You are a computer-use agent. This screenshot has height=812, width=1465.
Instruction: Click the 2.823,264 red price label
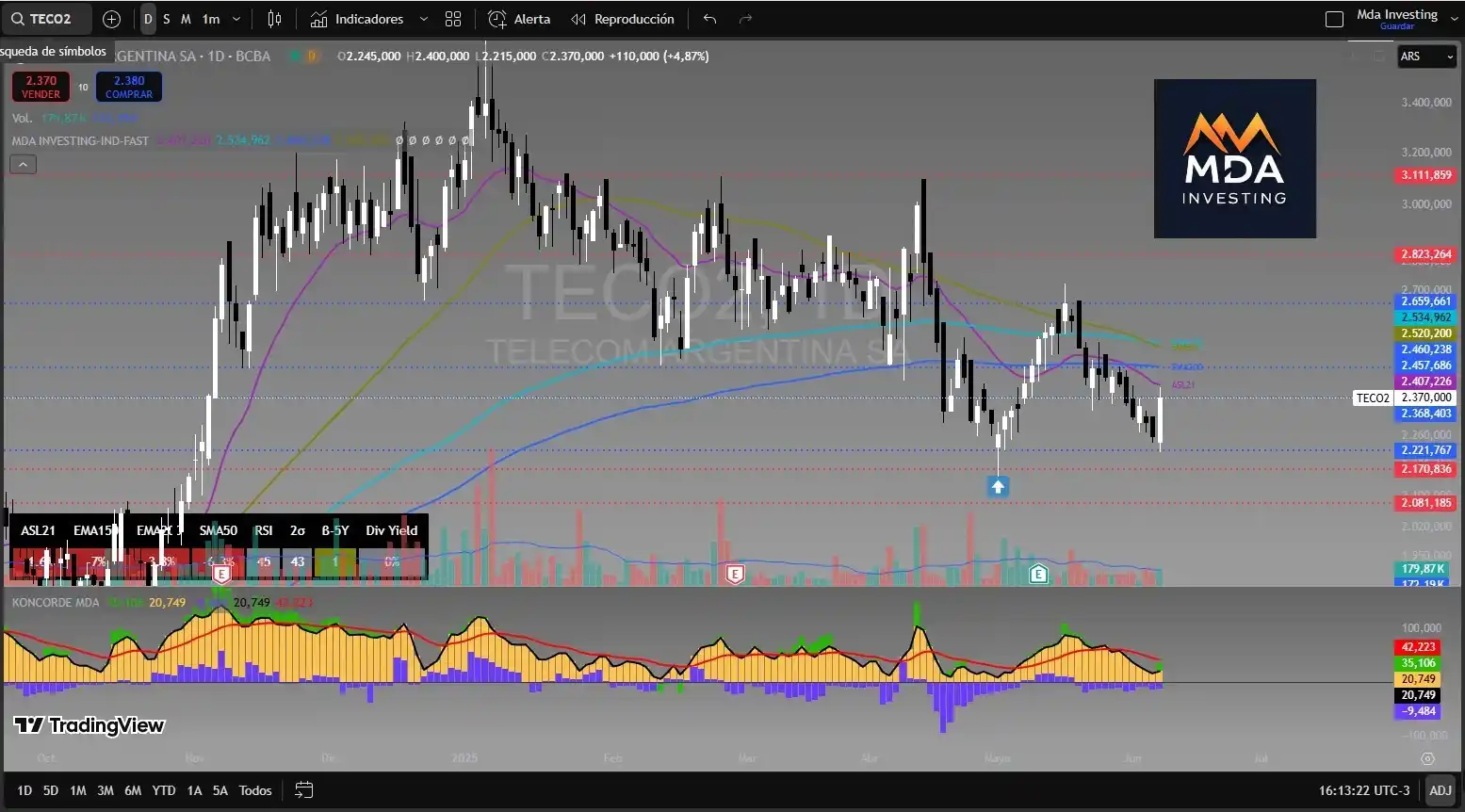click(1425, 254)
